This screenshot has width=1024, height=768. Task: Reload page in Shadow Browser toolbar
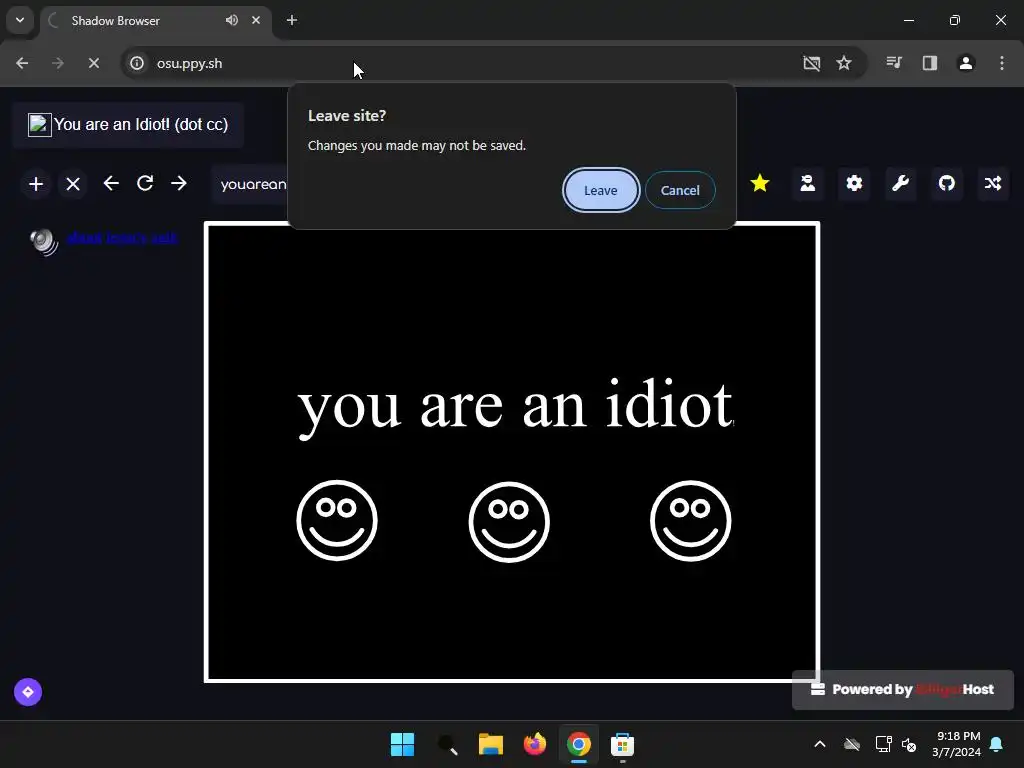click(x=145, y=184)
